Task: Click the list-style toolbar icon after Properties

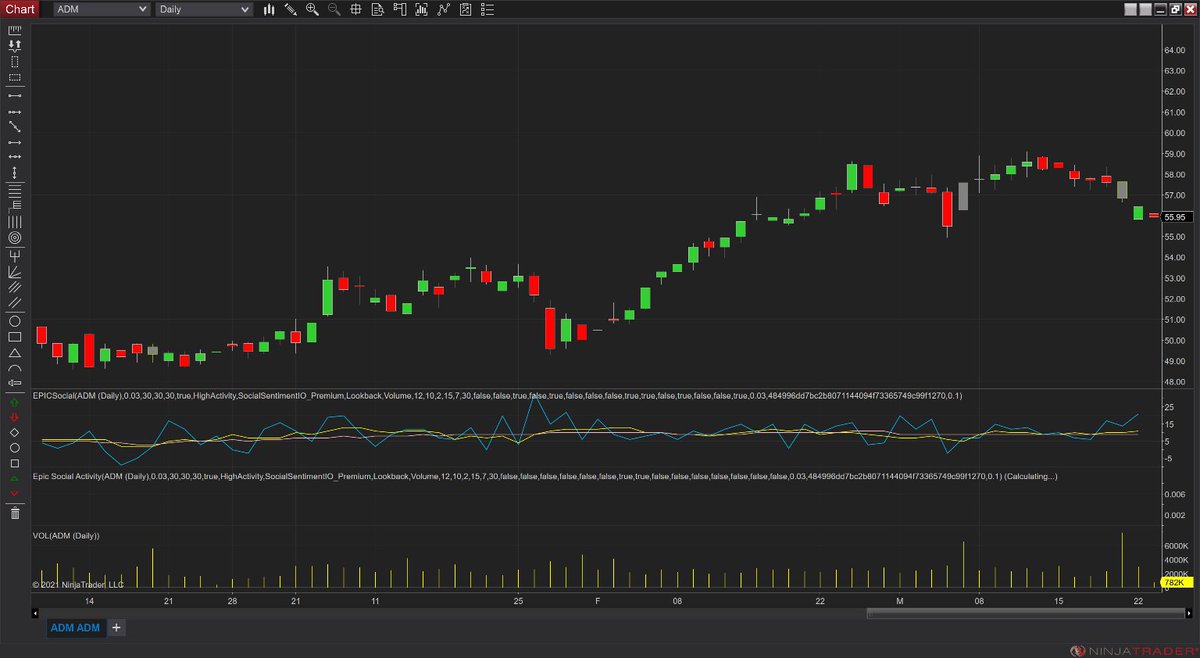Action: [487, 9]
